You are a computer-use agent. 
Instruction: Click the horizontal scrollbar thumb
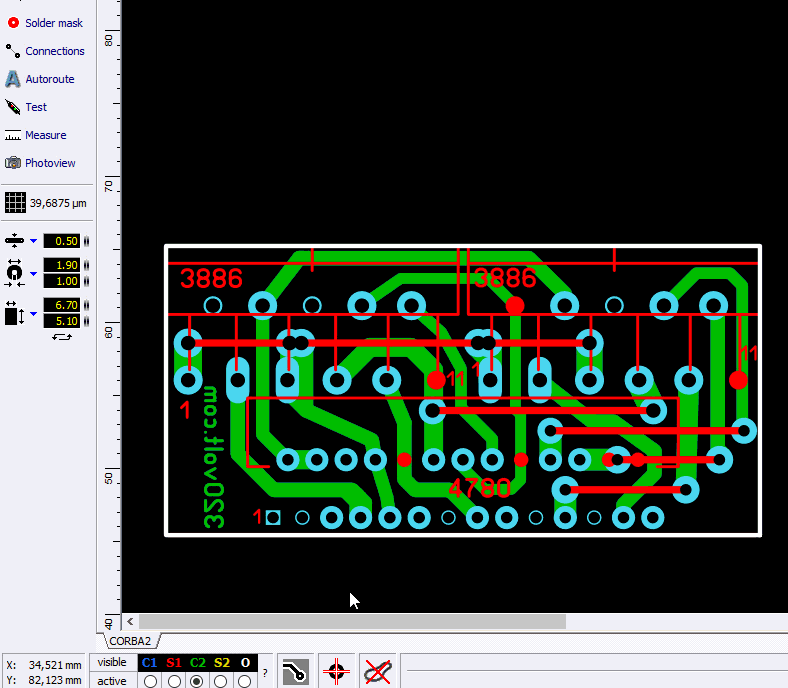coord(352,622)
